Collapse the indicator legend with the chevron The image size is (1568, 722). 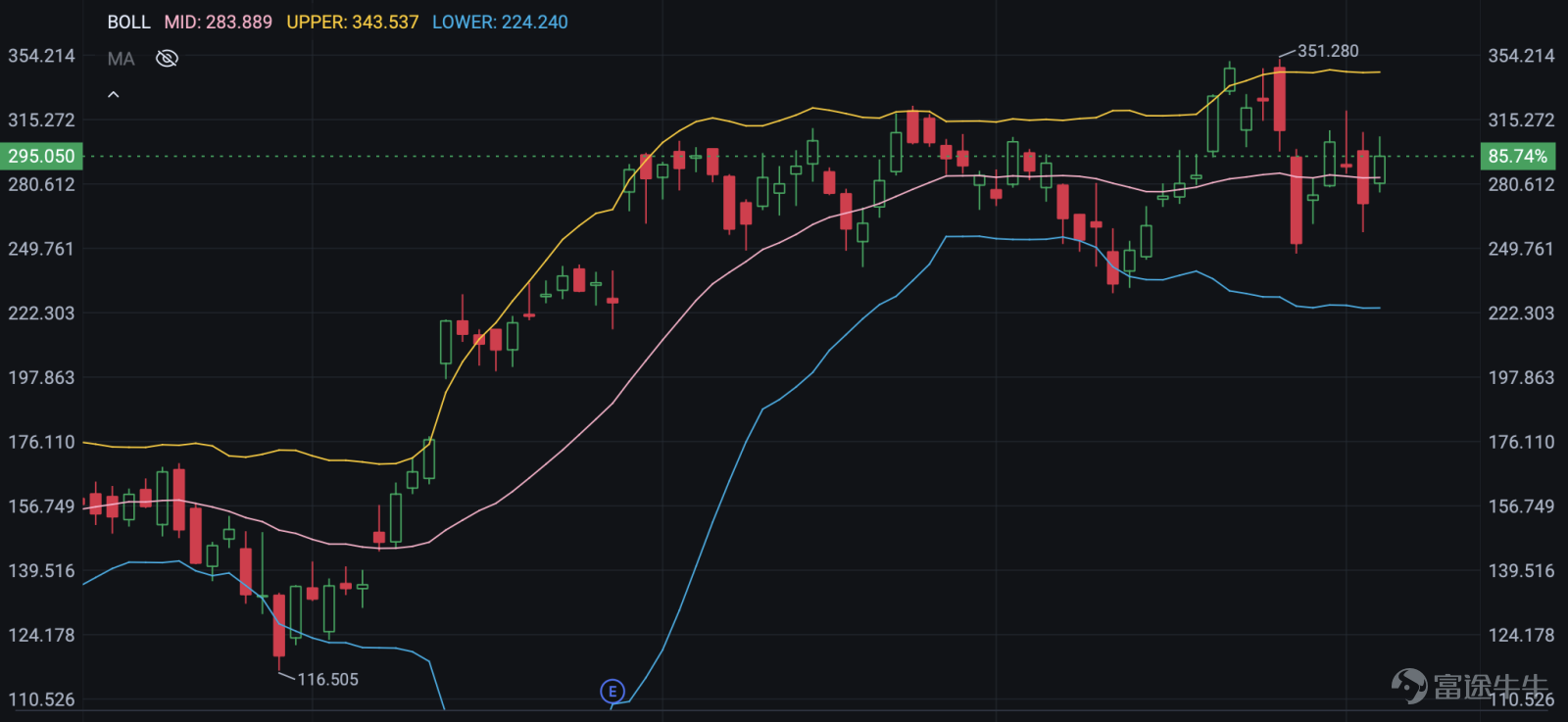click(114, 95)
